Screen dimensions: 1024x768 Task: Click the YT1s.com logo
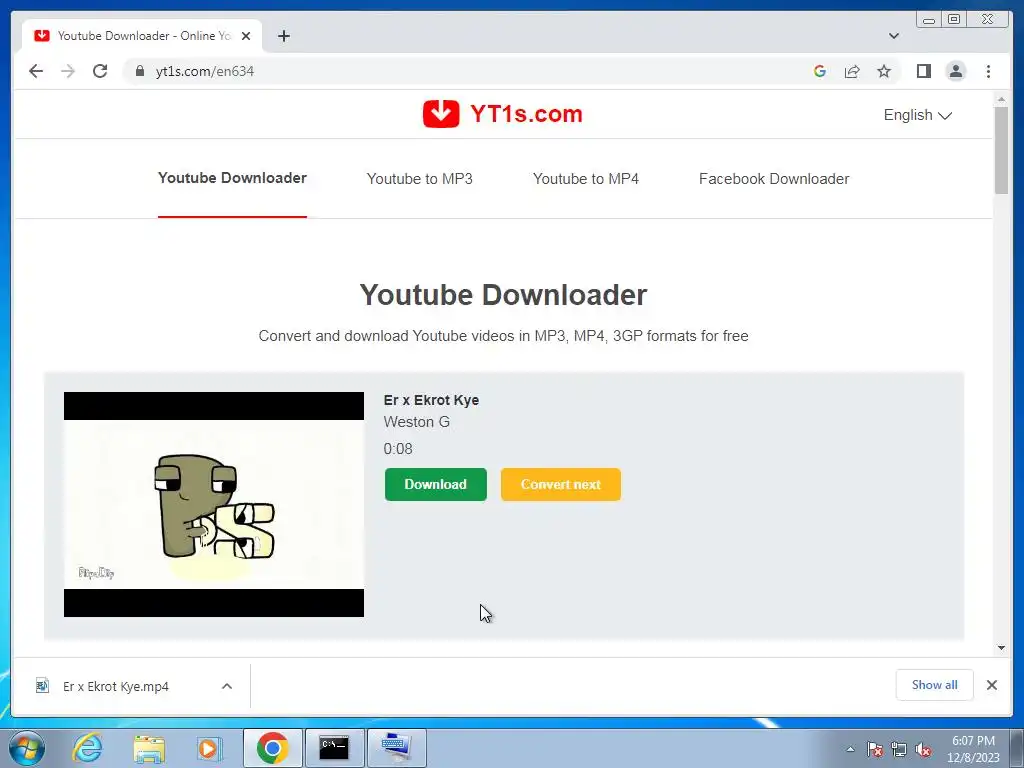tap(503, 114)
